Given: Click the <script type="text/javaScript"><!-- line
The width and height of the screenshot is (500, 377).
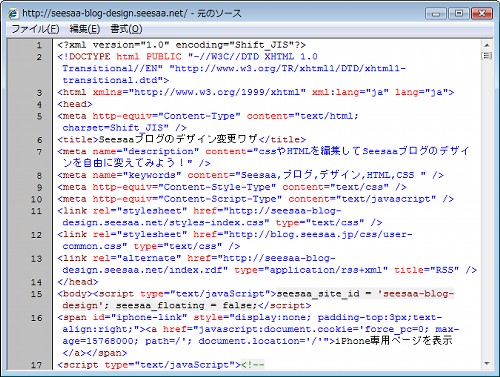Looking at the screenshot, I should [161, 365].
